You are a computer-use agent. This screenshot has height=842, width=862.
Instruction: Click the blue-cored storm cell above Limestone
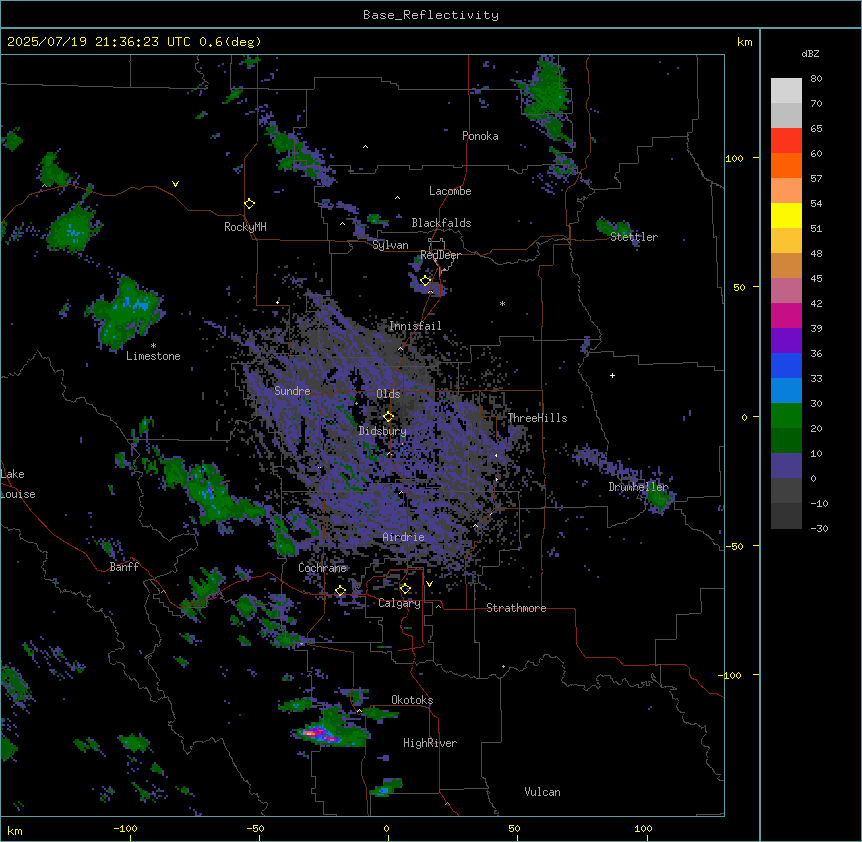pyautogui.click(x=127, y=312)
